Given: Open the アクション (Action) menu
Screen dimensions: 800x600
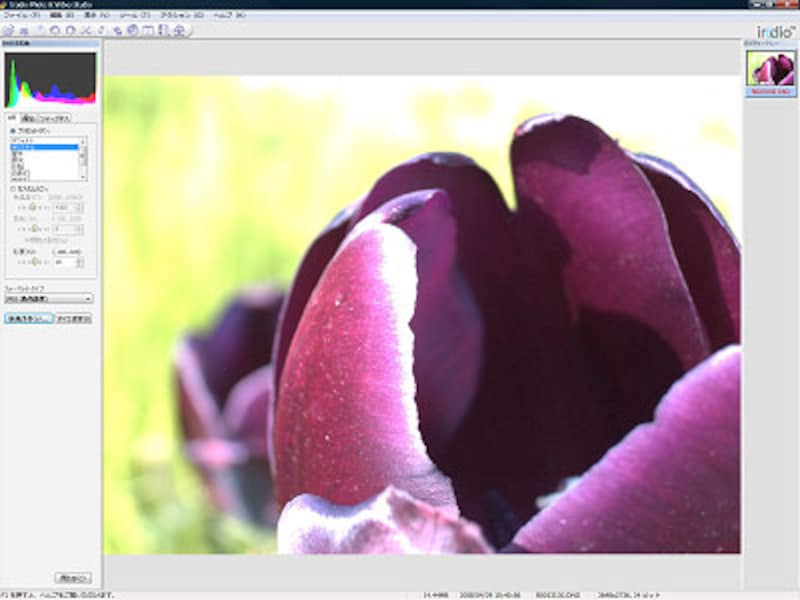Looking at the screenshot, I should 182,15.
